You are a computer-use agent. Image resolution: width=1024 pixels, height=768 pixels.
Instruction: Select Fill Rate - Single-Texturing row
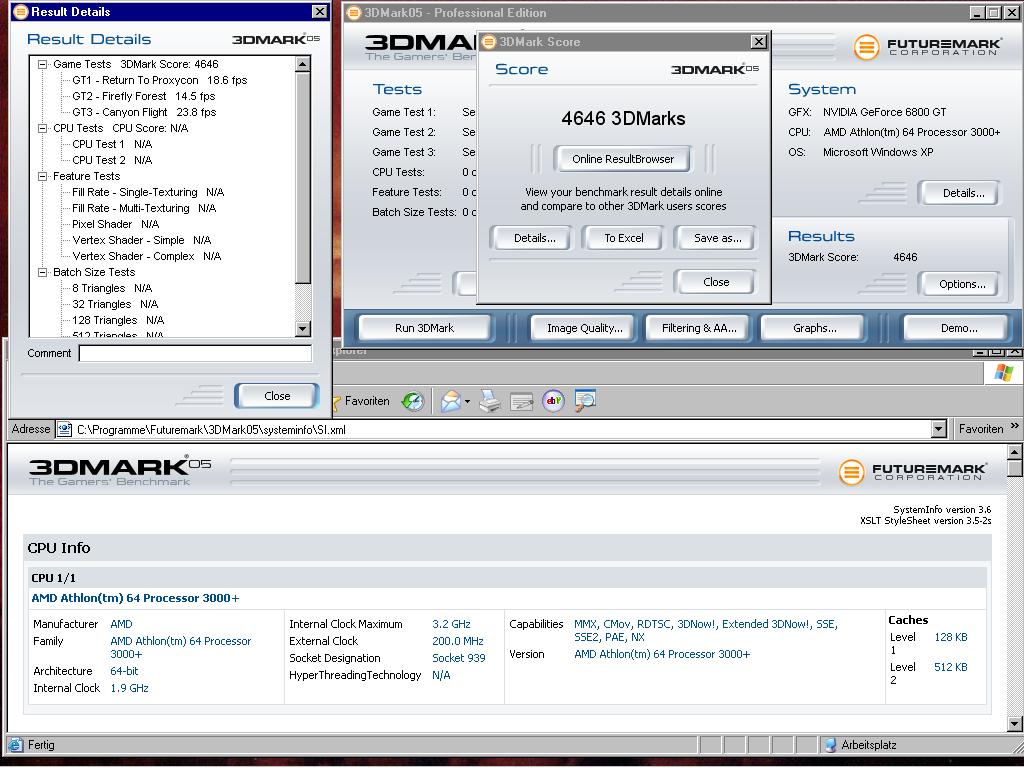pyautogui.click(x=148, y=192)
